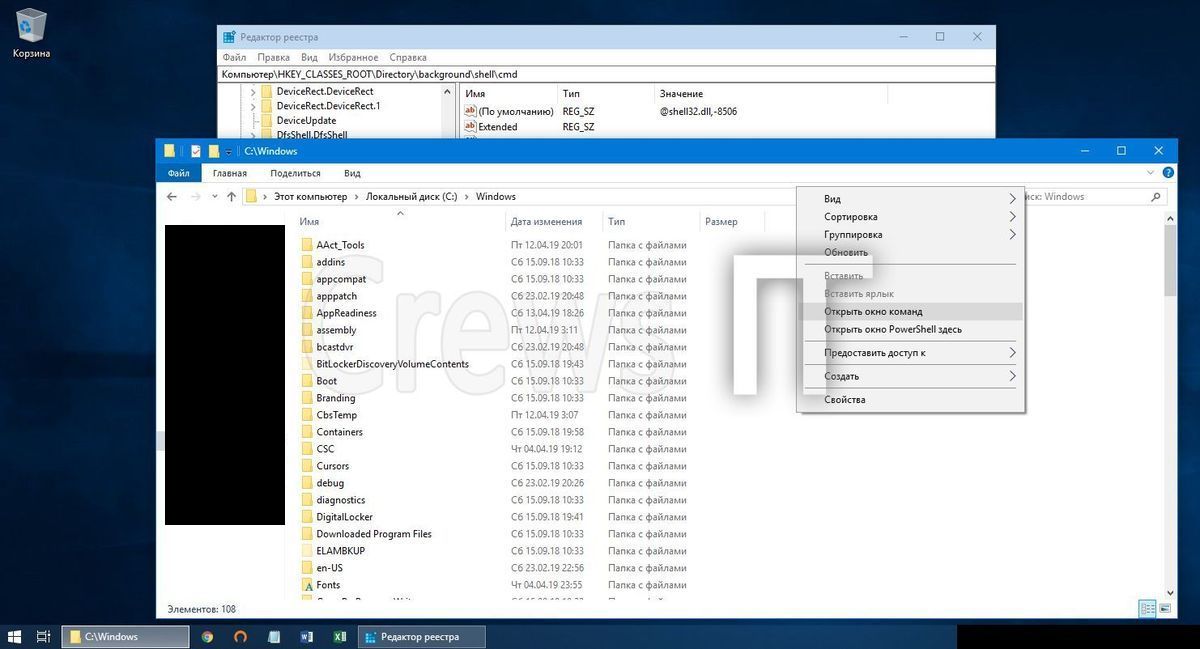Open Microsoft Excel from the taskbar
1200x649 pixels.
coord(340,636)
